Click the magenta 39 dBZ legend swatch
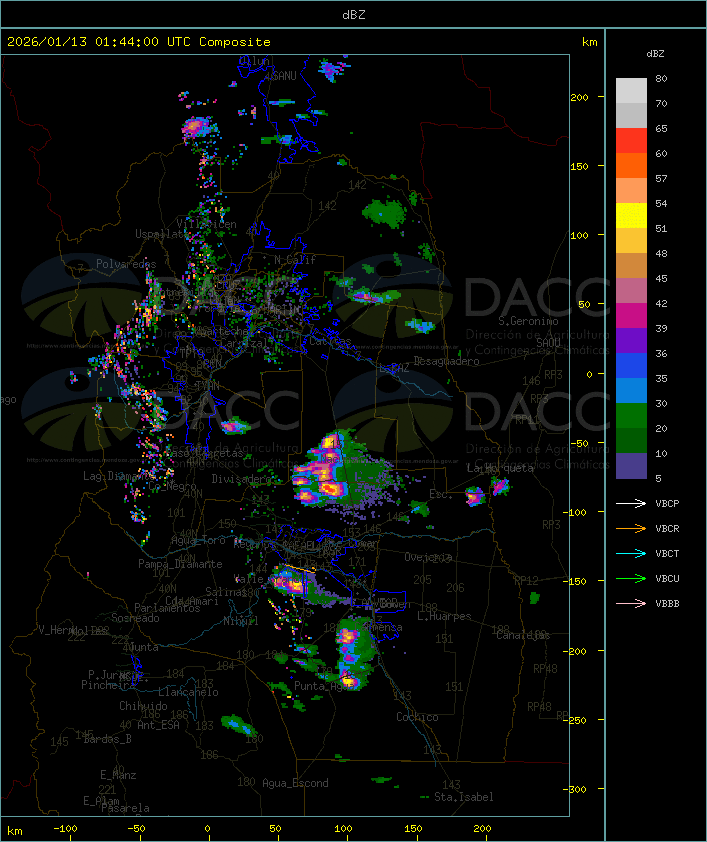Viewport: 707px width, 842px height. [x=631, y=316]
